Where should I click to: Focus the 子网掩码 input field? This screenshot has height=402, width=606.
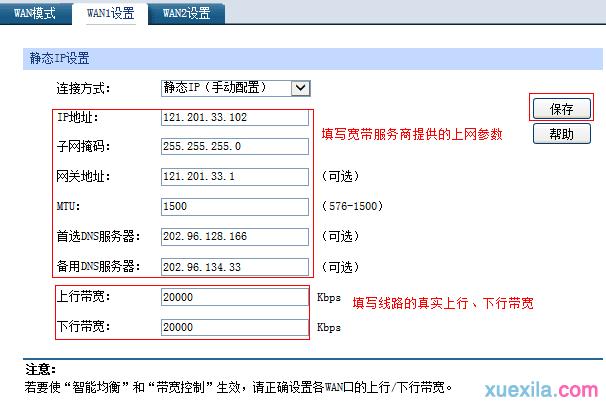pyautogui.click(x=235, y=146)
